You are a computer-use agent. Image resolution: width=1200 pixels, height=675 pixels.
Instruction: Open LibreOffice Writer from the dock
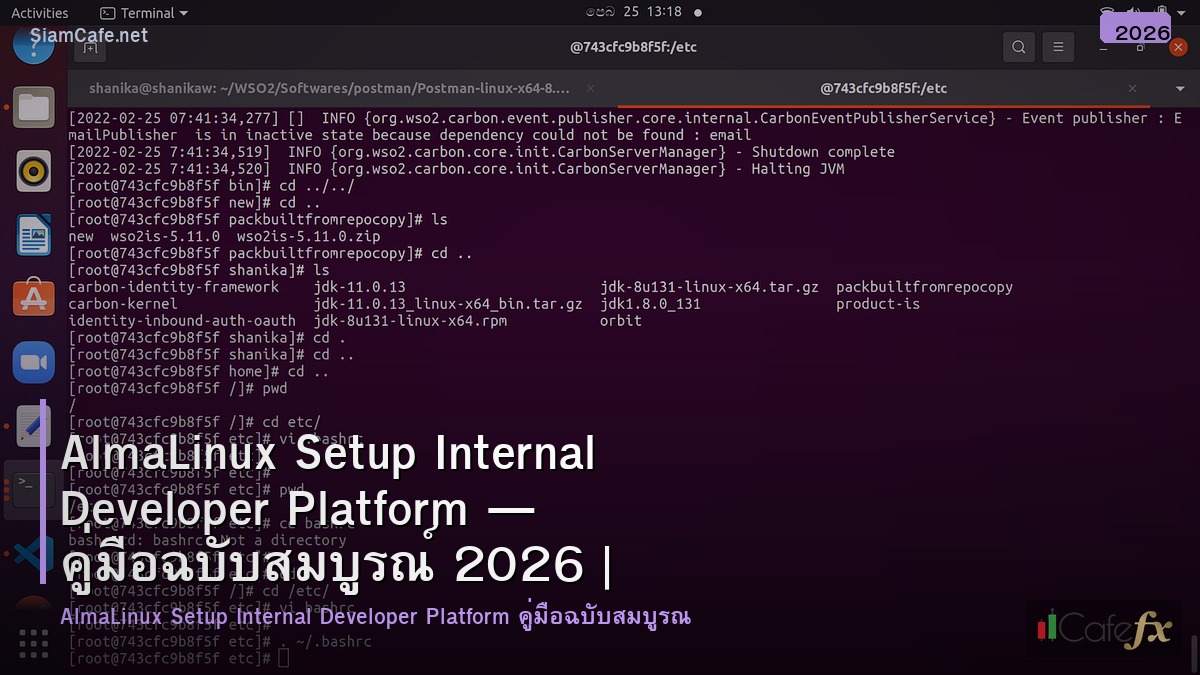tap(33, 234)
